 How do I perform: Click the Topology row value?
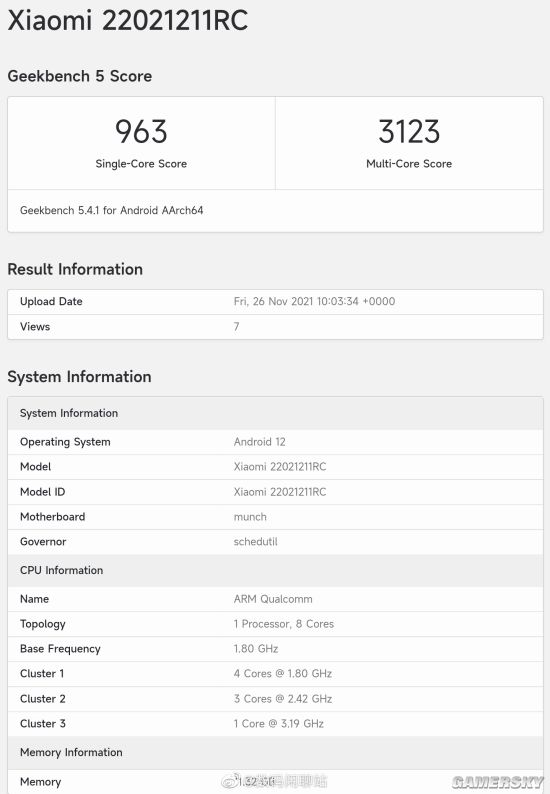(x=284, y=624)
